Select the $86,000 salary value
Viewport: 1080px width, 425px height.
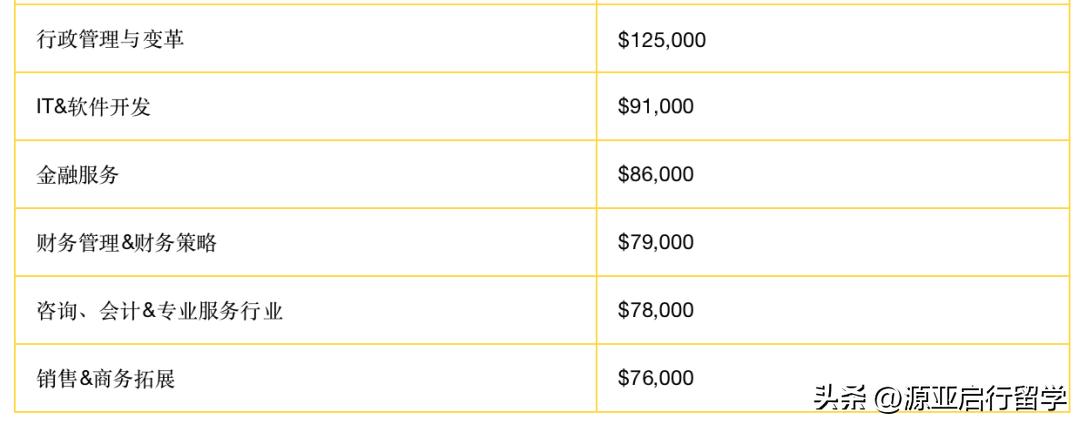656,175
